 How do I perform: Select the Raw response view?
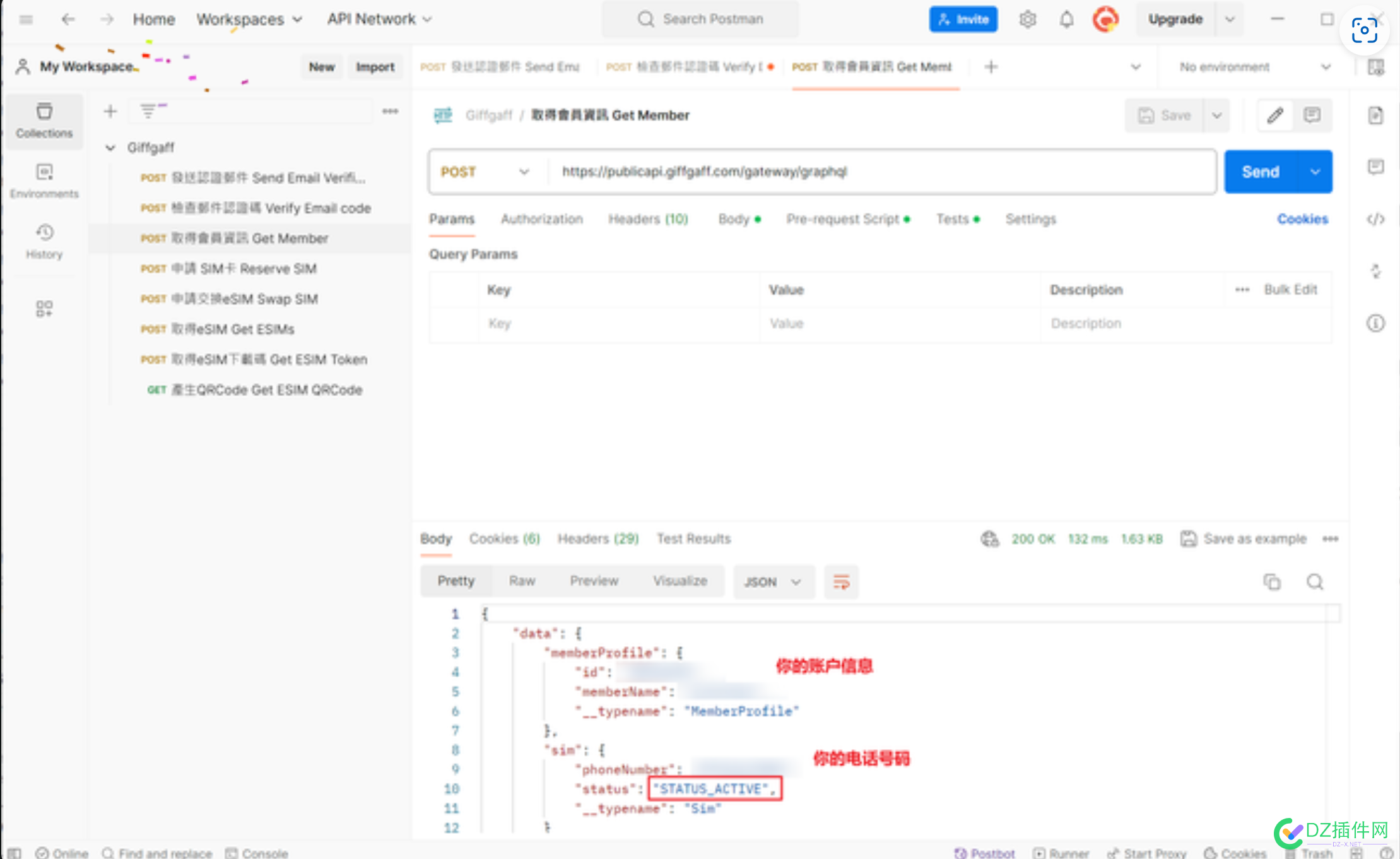(522, 581)
